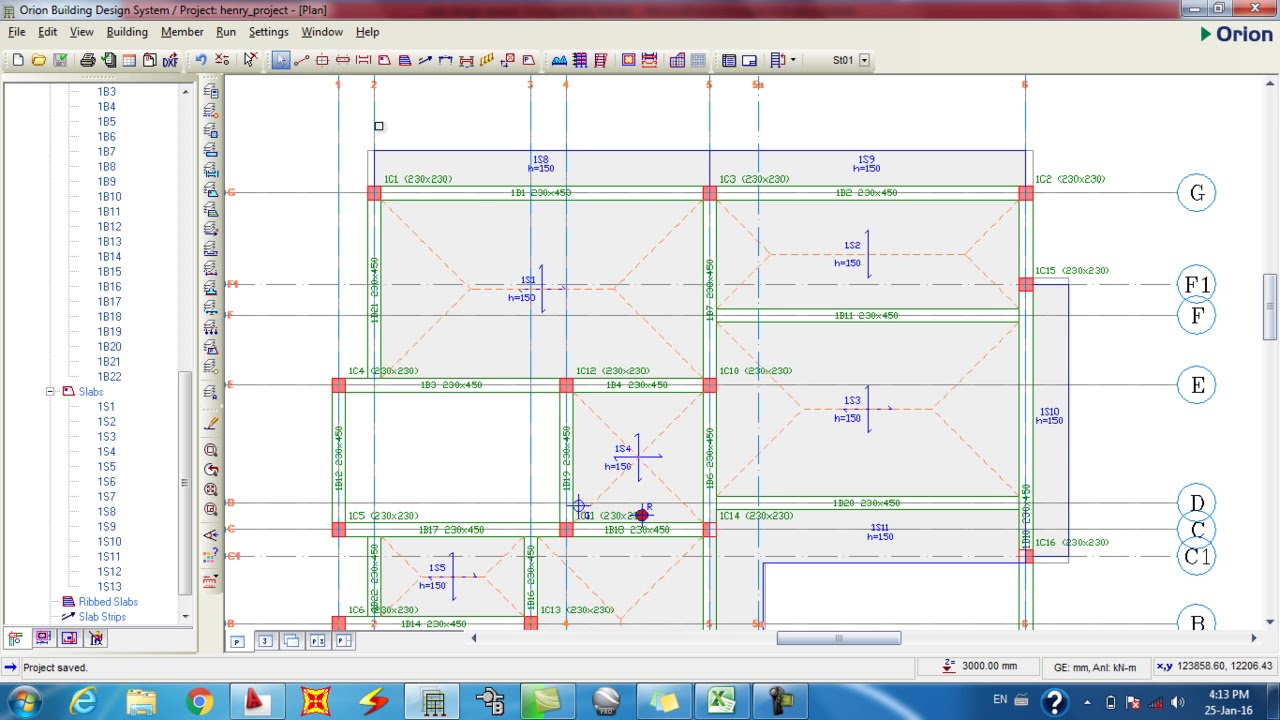The image size is (1280, 720).
Task: Select slab 1S1 in the tree
Action: [106, 407]
